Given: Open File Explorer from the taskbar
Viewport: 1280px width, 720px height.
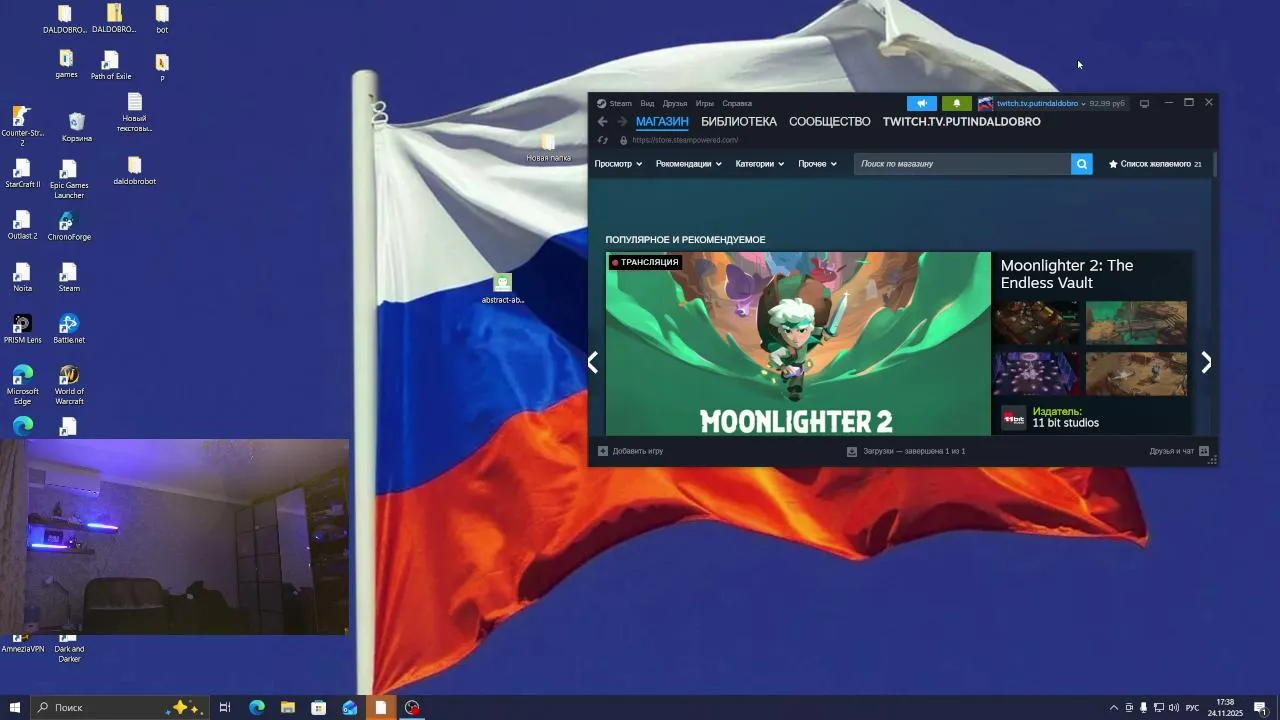Looking at the screenshot, I should (287, 708).
